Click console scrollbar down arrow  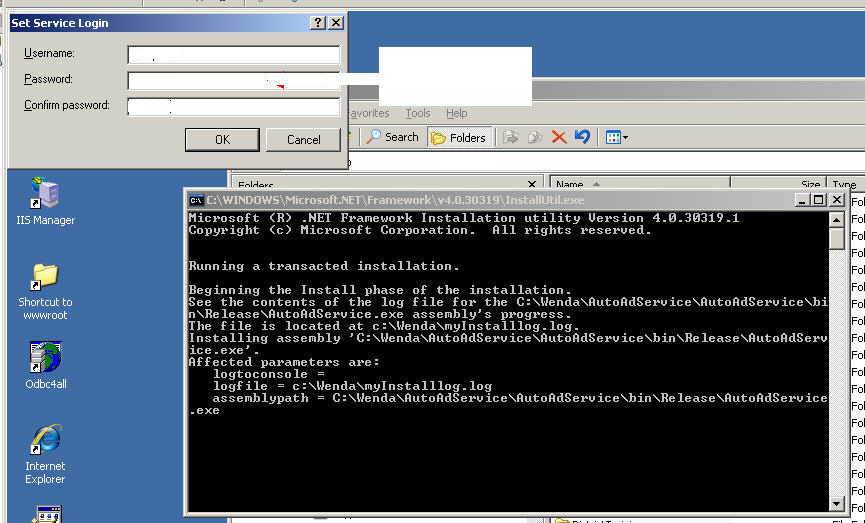tap(837, 503)
